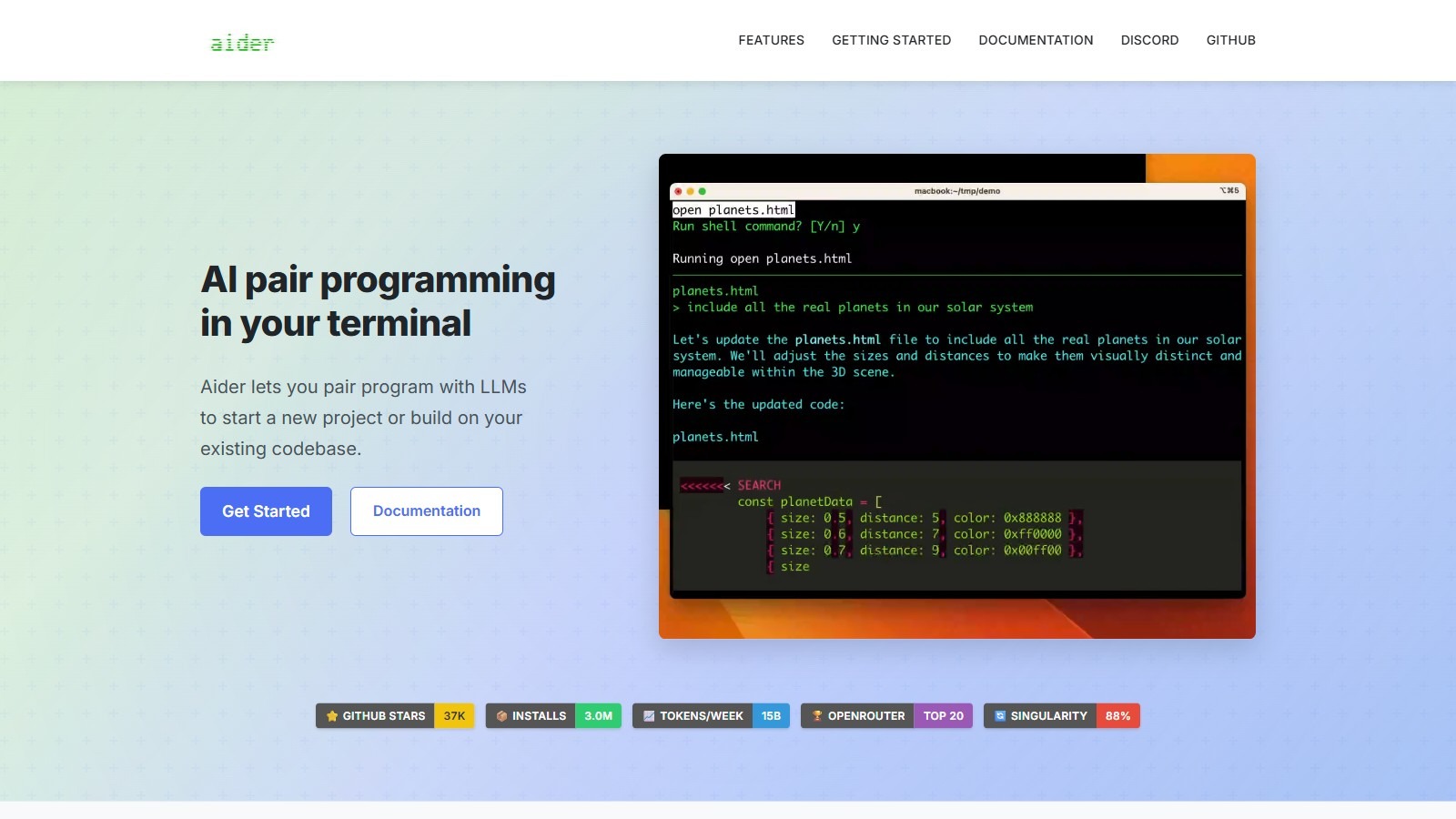1456x819 pixels.
Task: Open the Features nav item
Action: pyautogui.click(x=771, y=40)
